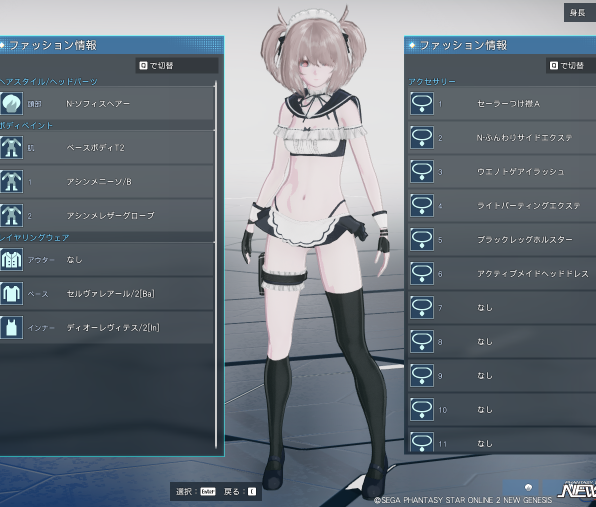This screenshot has height=507, width=596.
Task: Click the left panel vertical scrollbar
Action: [x=216, y=264]
